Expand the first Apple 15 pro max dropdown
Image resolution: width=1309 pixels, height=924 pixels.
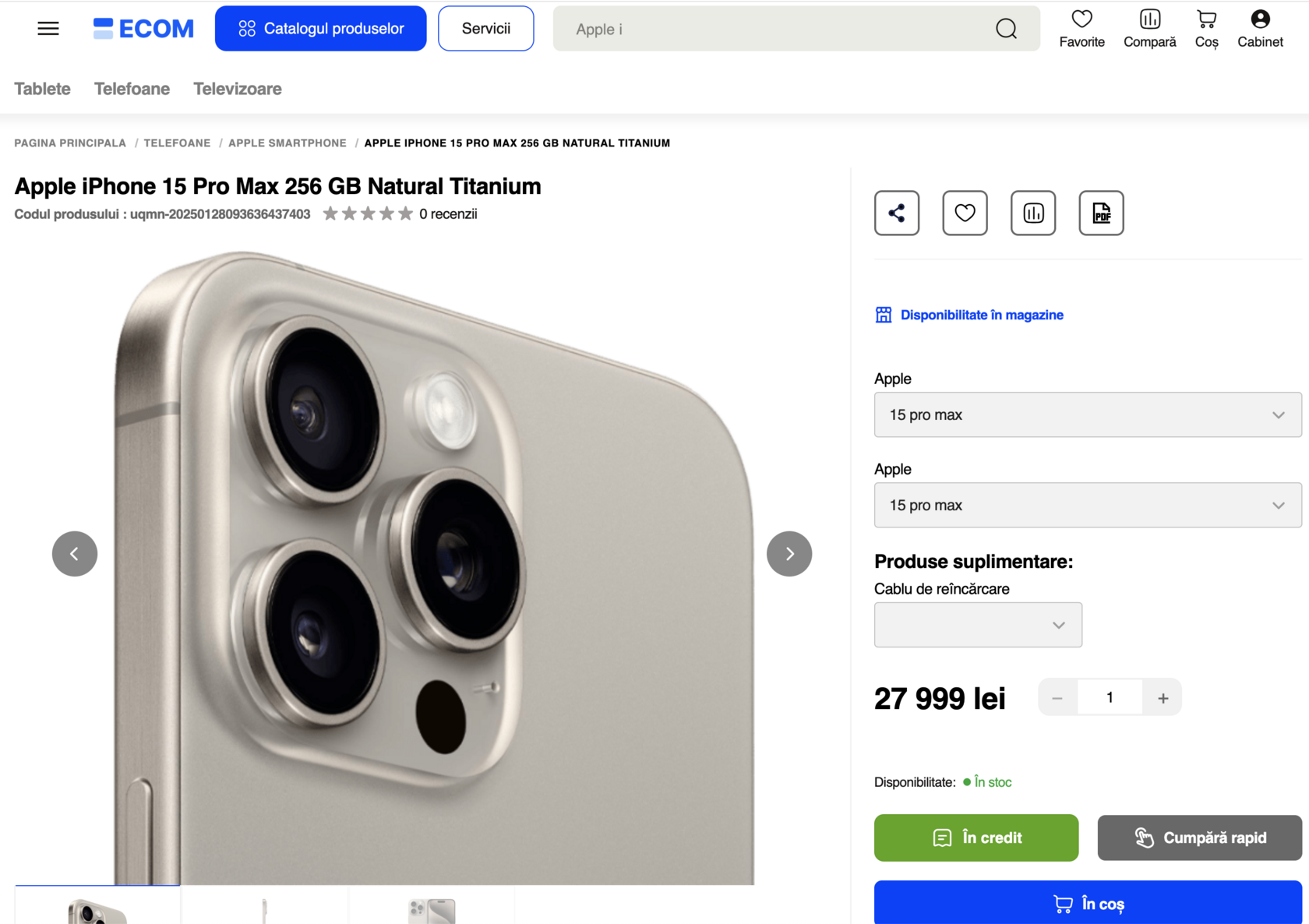1088,414
